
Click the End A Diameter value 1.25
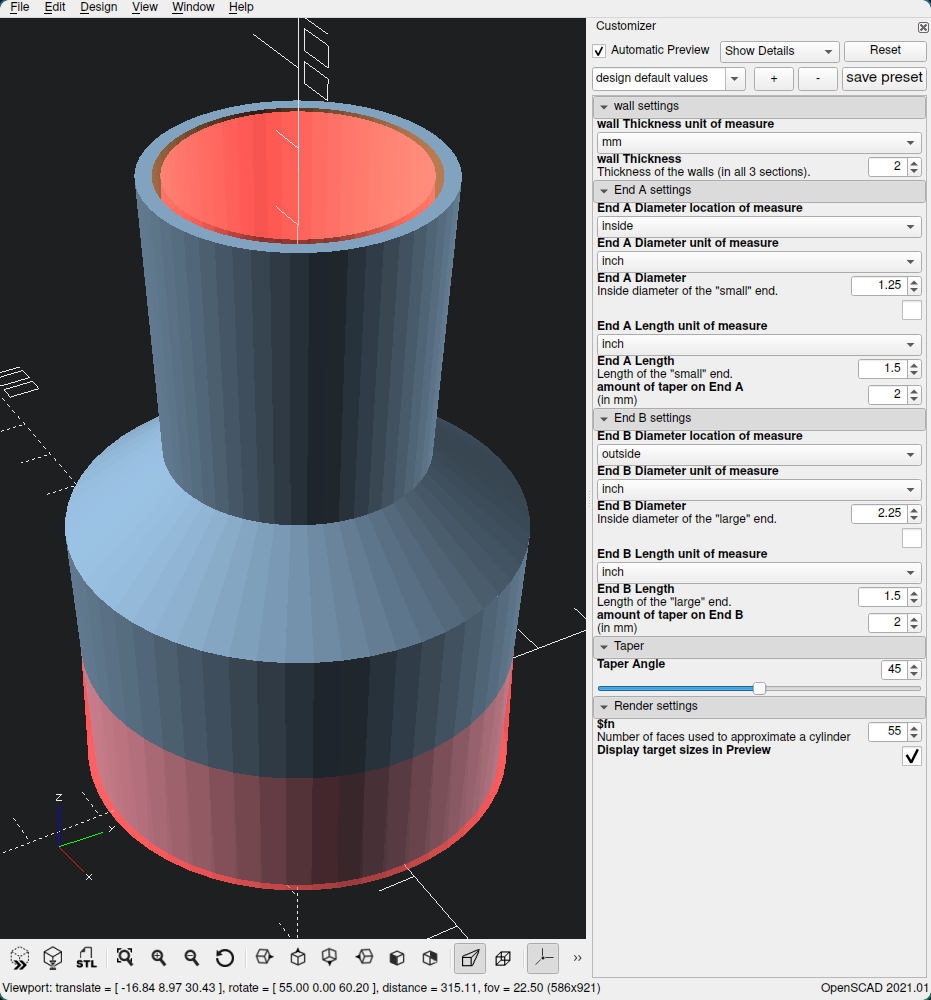879,286
